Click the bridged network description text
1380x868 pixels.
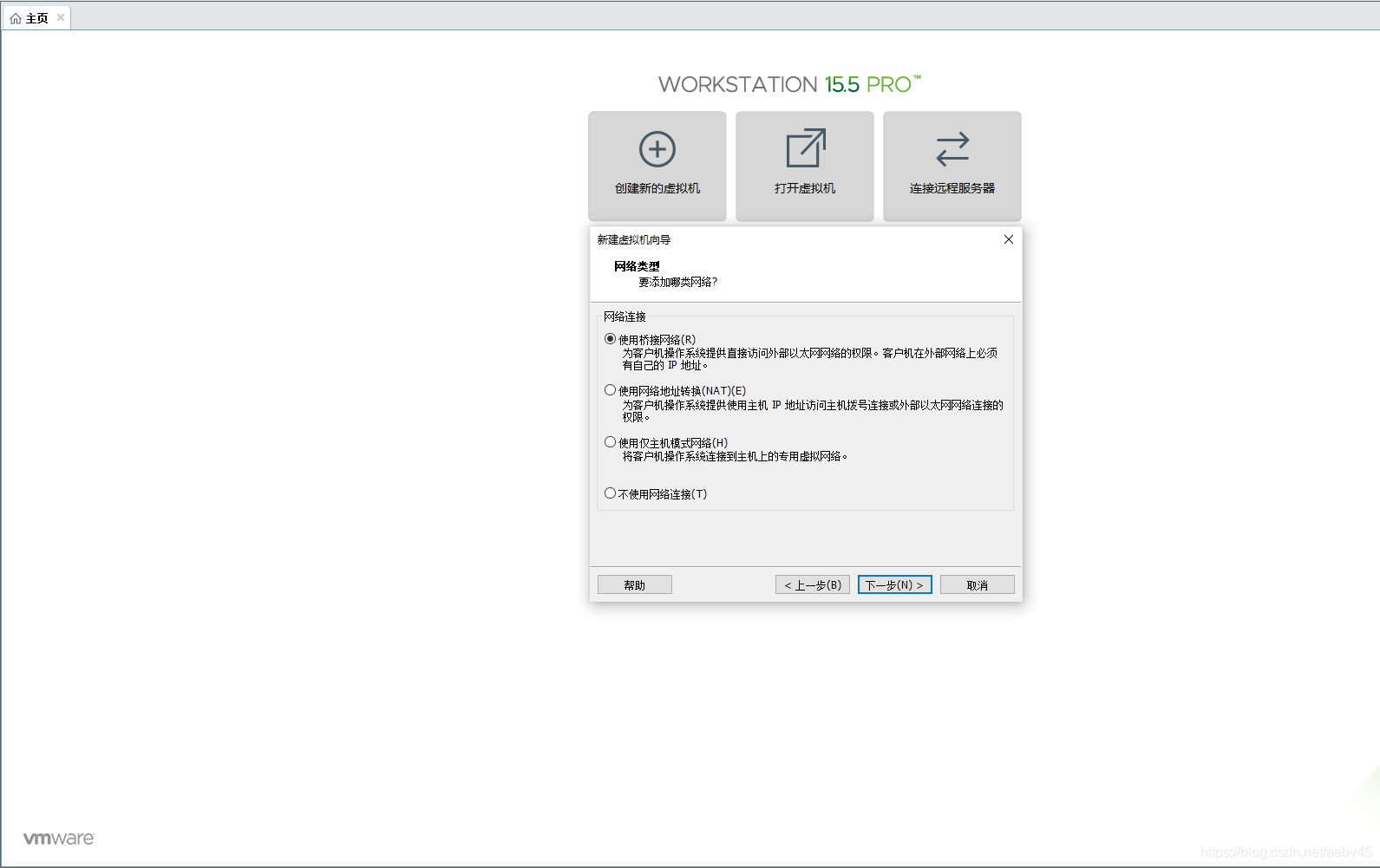810,359
